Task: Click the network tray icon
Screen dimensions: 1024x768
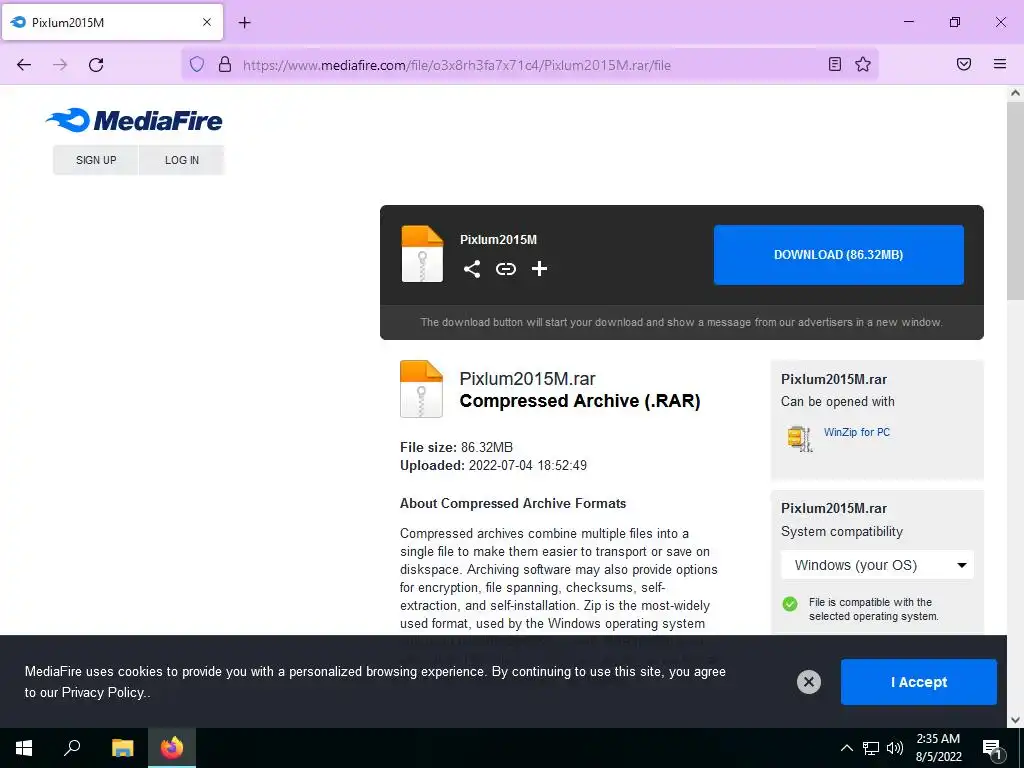Action: pyautogui.click(x=871, y=748)
